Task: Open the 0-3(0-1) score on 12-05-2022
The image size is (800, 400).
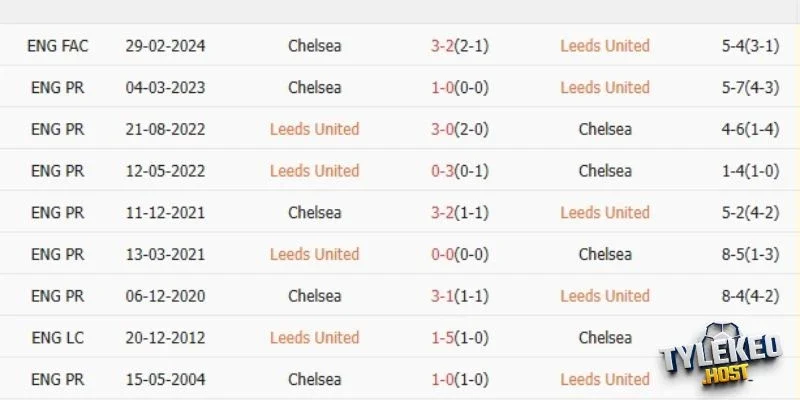Action: click(x=458, y=171)
